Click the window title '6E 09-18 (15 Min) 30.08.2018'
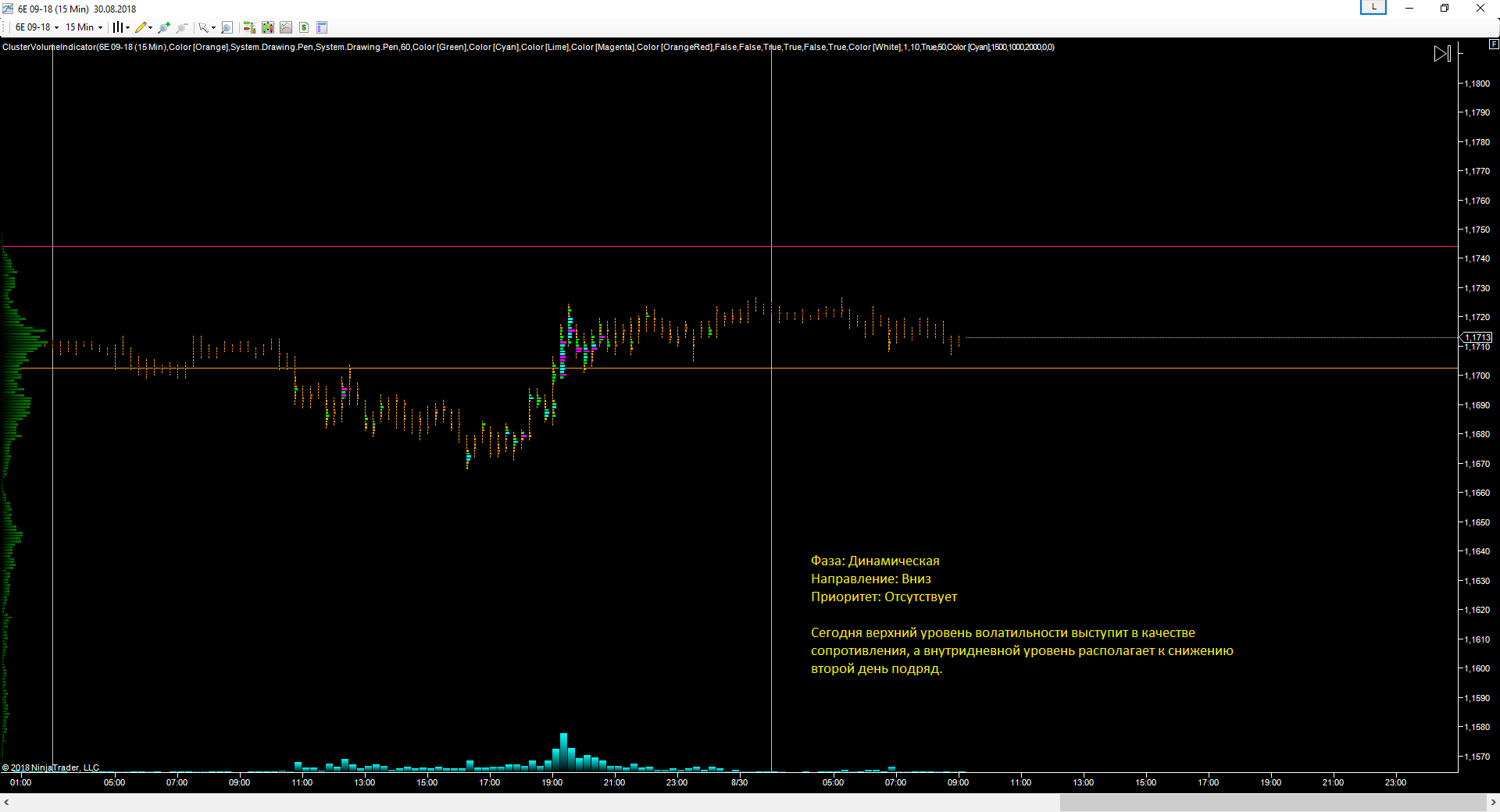Screen dimensions: 1500x812 pos(77,9)
